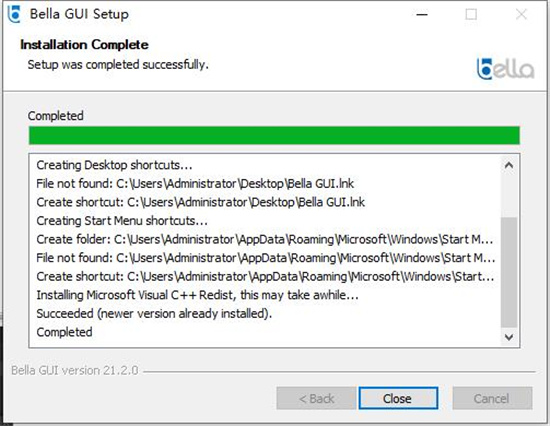Screen dimensions: 550x426
Task: Click the Close button
Action: [x=398, y=398]
